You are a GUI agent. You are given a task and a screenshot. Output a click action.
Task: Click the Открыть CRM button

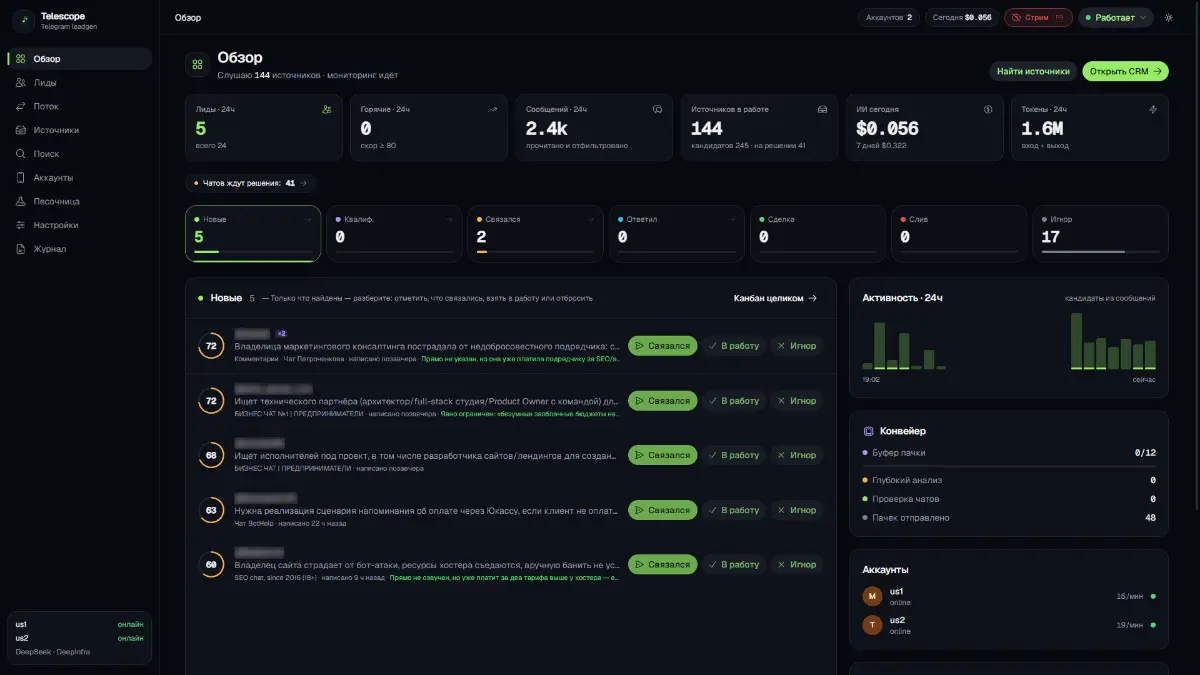click(x=1125, y=71)
